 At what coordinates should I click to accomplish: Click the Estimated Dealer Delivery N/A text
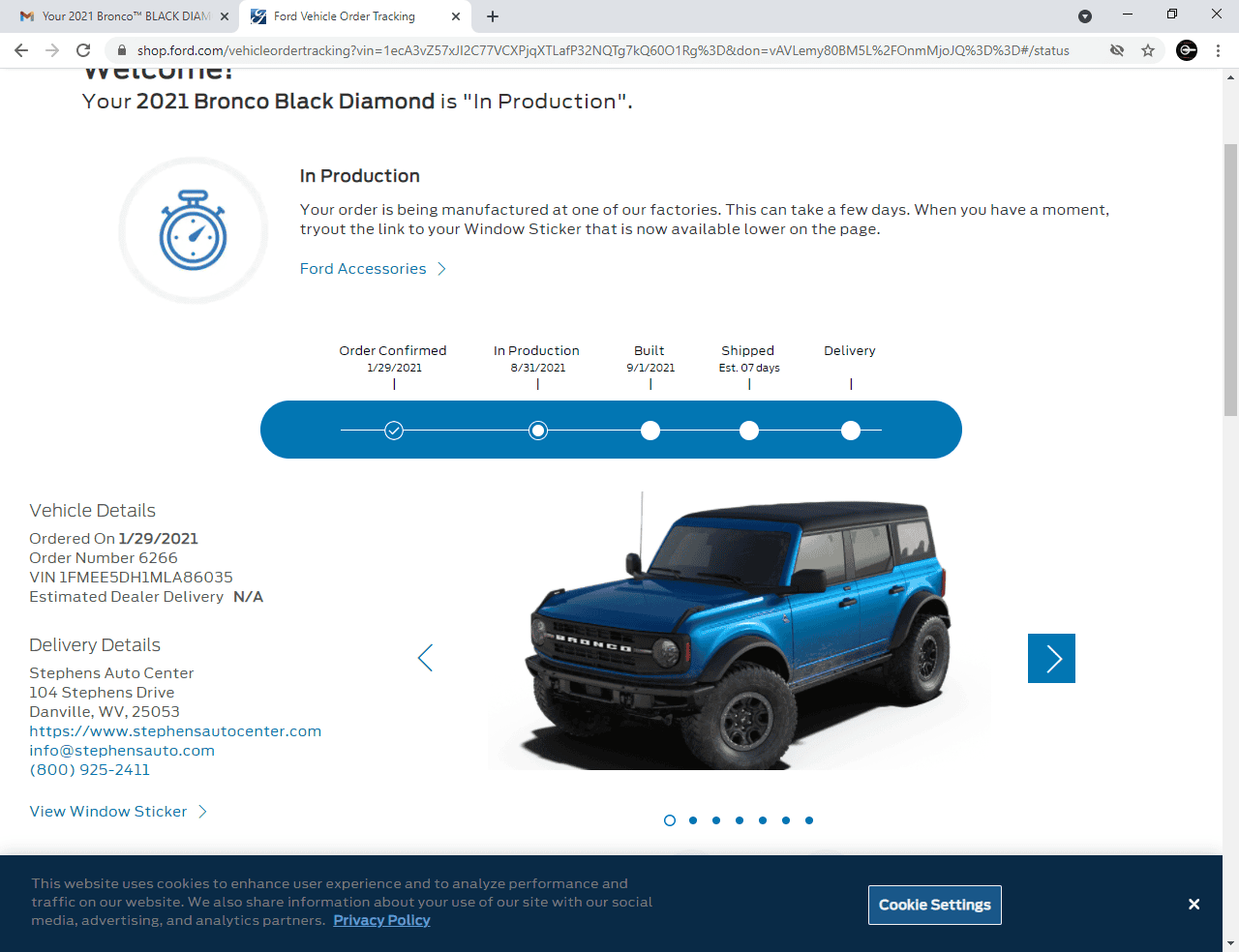146,597
